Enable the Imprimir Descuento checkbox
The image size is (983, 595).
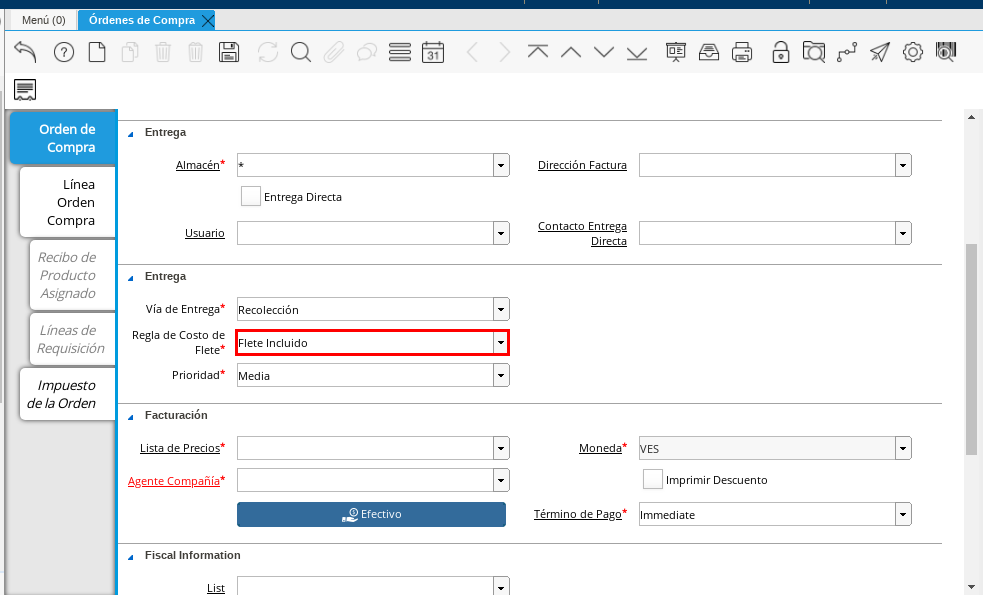click(x=653, y=480)
